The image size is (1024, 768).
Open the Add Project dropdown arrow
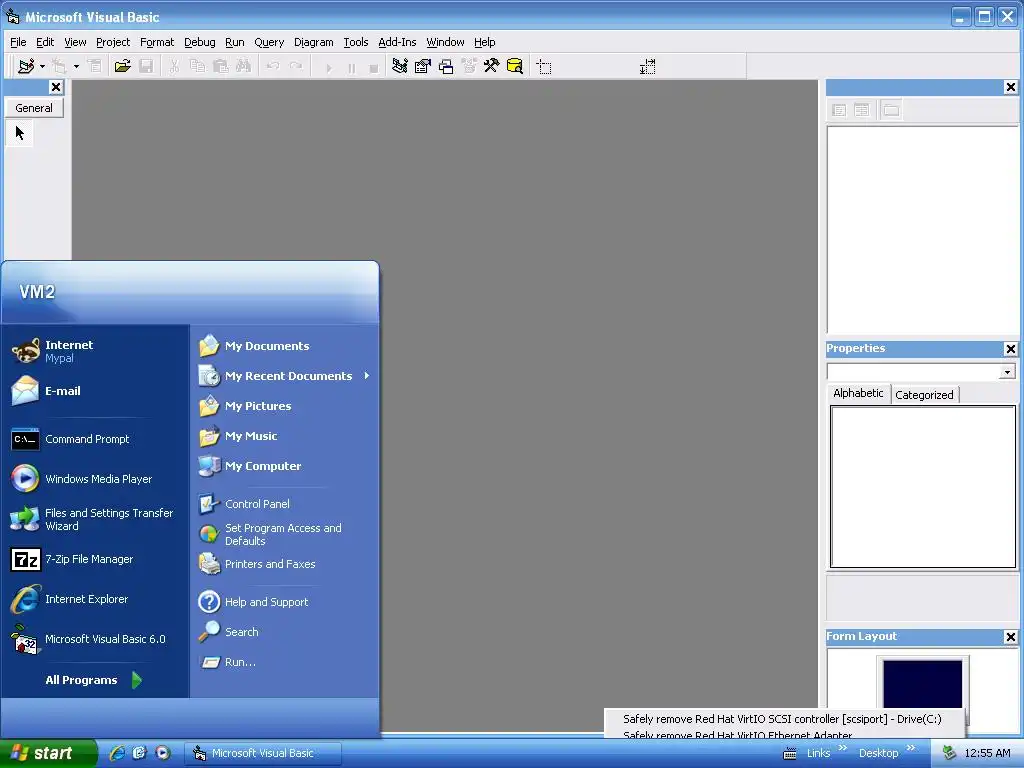pyautogui.click(x=42, y=66)
